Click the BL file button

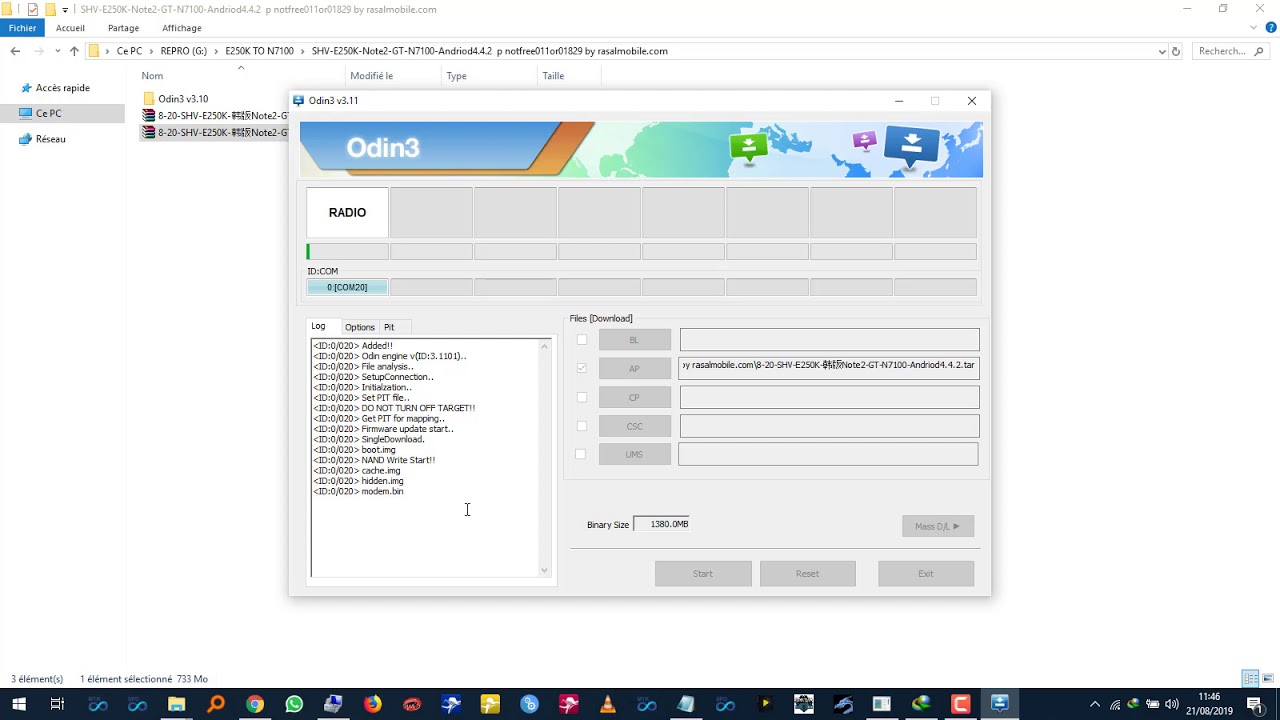coord(634,340)
